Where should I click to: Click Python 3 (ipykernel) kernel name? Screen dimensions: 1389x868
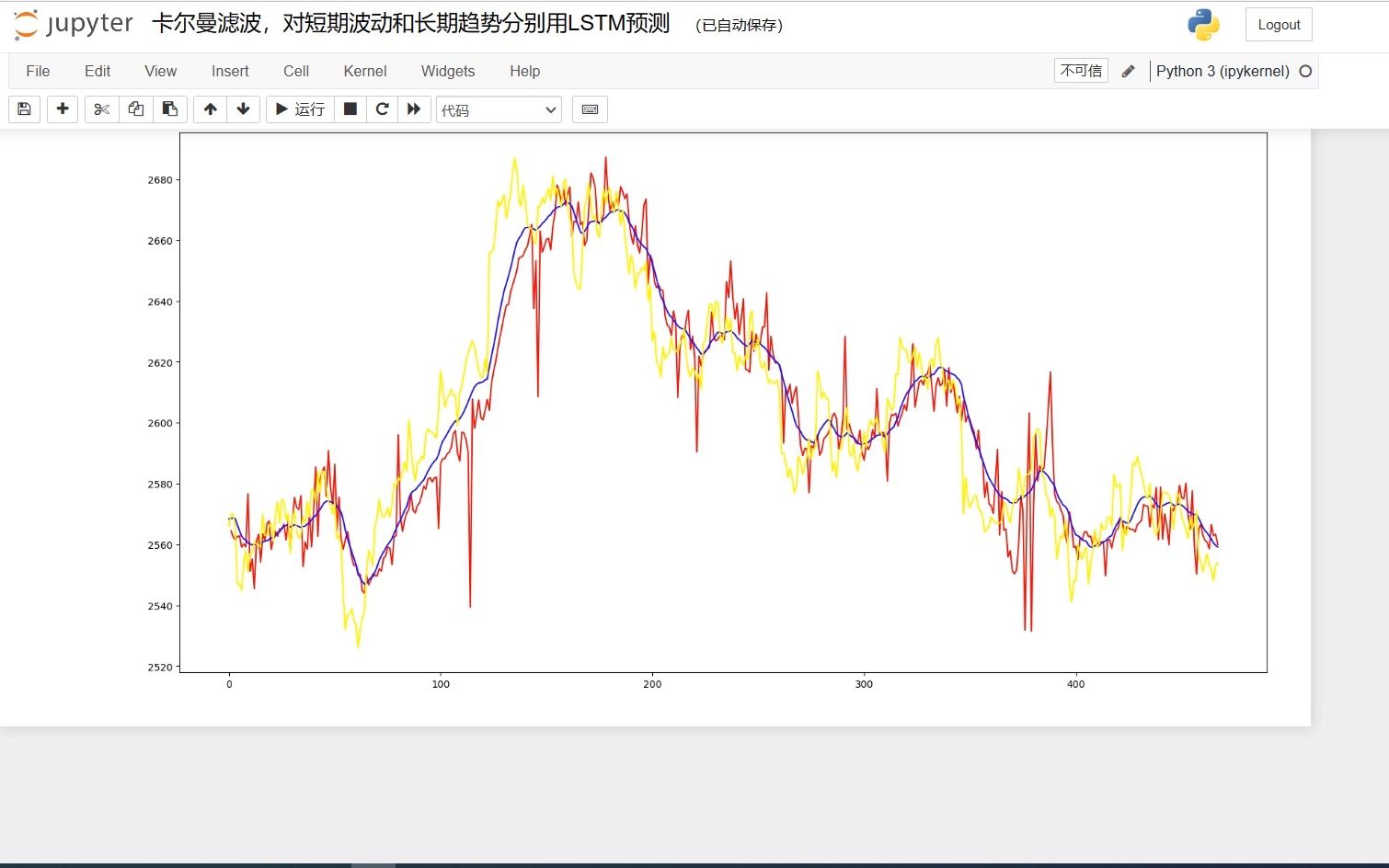[1223, 71]
